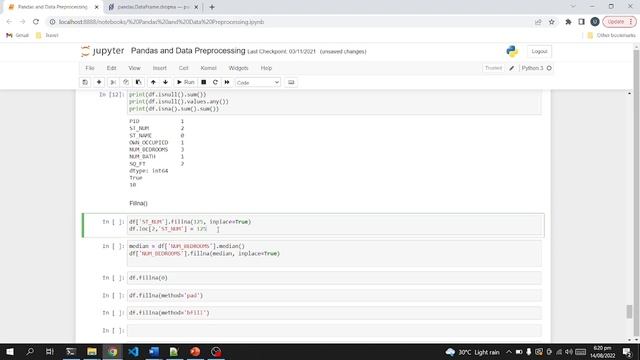Bookmark this page with the star icon

(x=551, y=22)
